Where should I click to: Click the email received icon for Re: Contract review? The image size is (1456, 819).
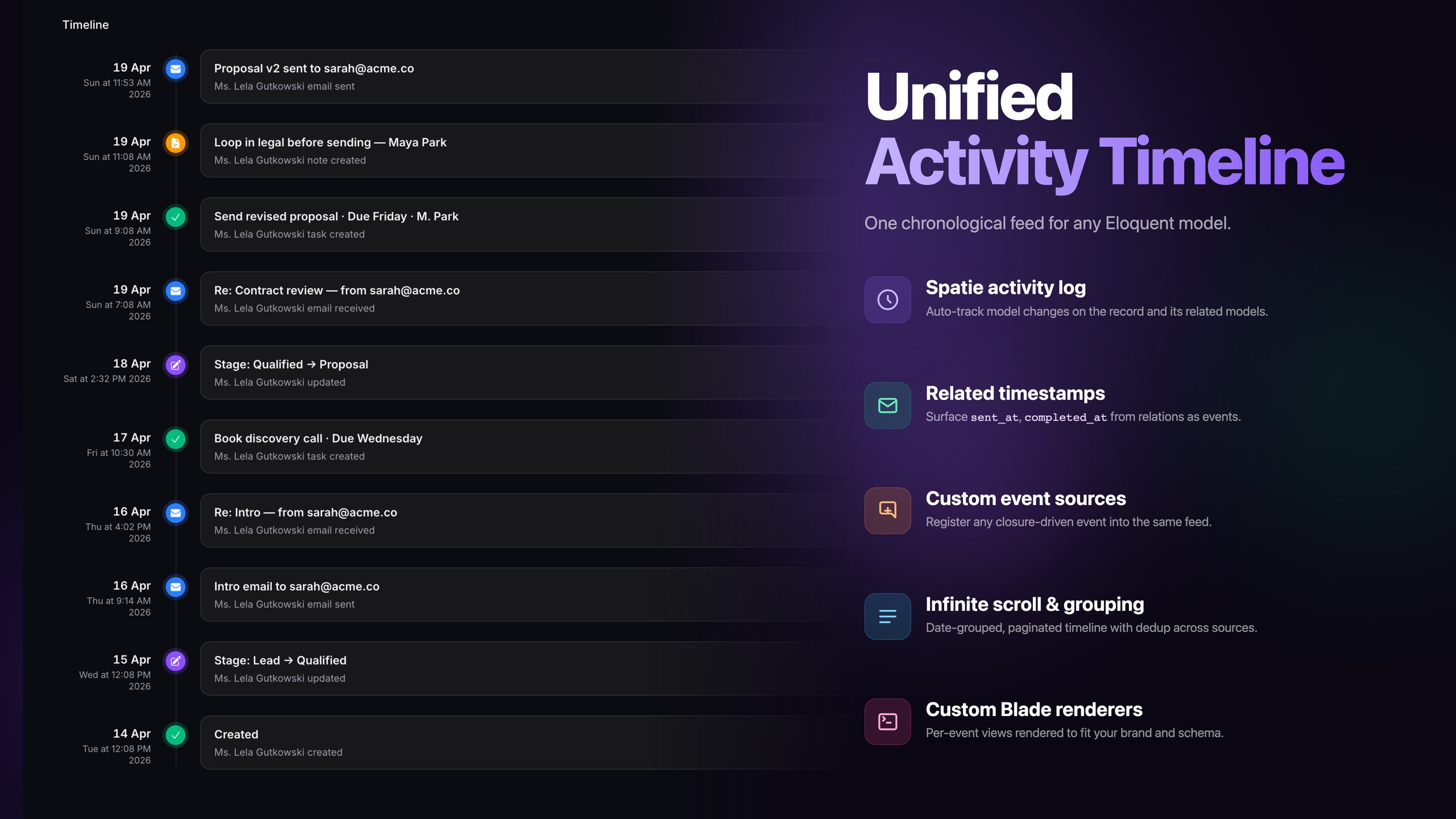(175, 291)
